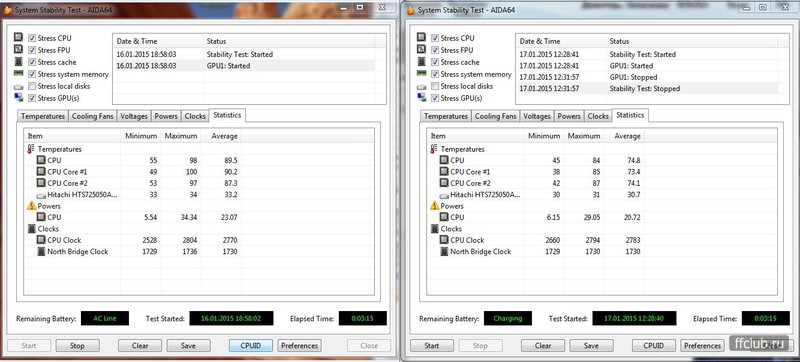Click the Stress CPU chip icon in left window

coord(18,38)
